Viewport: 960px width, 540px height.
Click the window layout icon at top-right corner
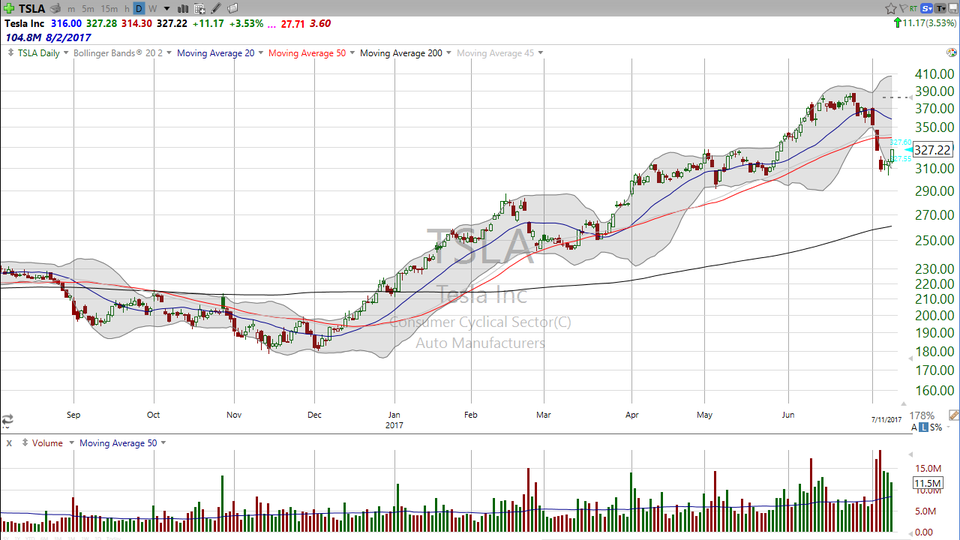[x=953, y=9]
